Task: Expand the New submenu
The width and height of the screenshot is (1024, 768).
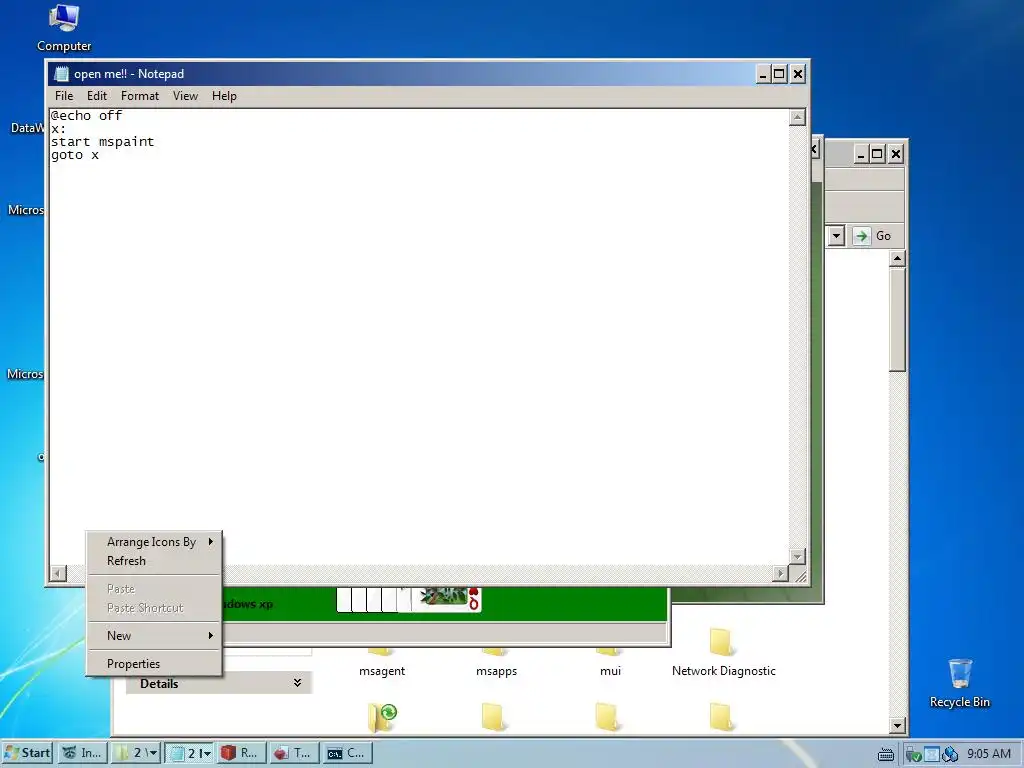Action: pos(154,635)
